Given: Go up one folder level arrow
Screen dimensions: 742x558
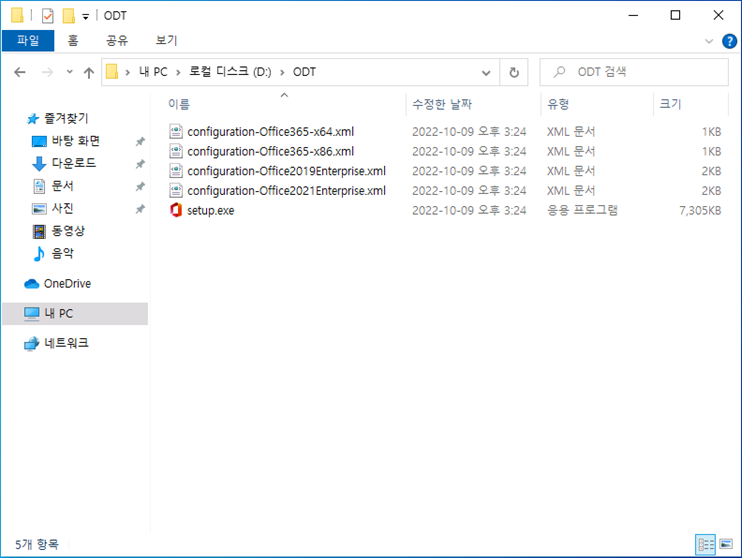Looking at the screenshot, I should pyautogui.click(x=89, y=72).
